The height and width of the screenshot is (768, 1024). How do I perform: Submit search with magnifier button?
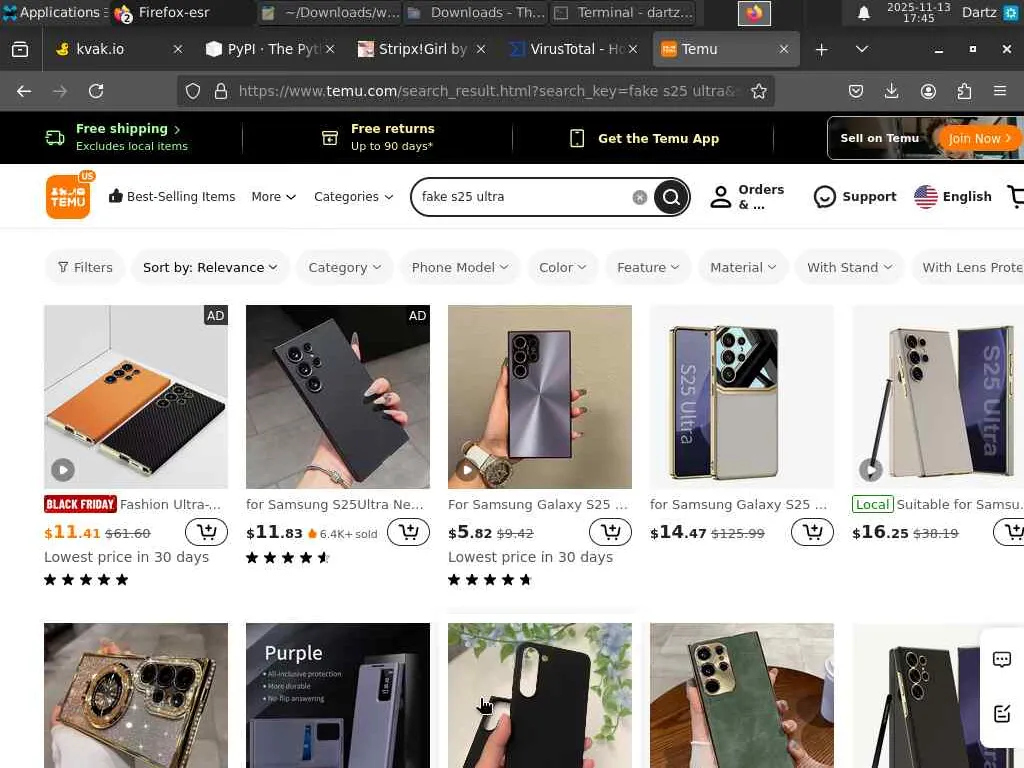point(671,197)
